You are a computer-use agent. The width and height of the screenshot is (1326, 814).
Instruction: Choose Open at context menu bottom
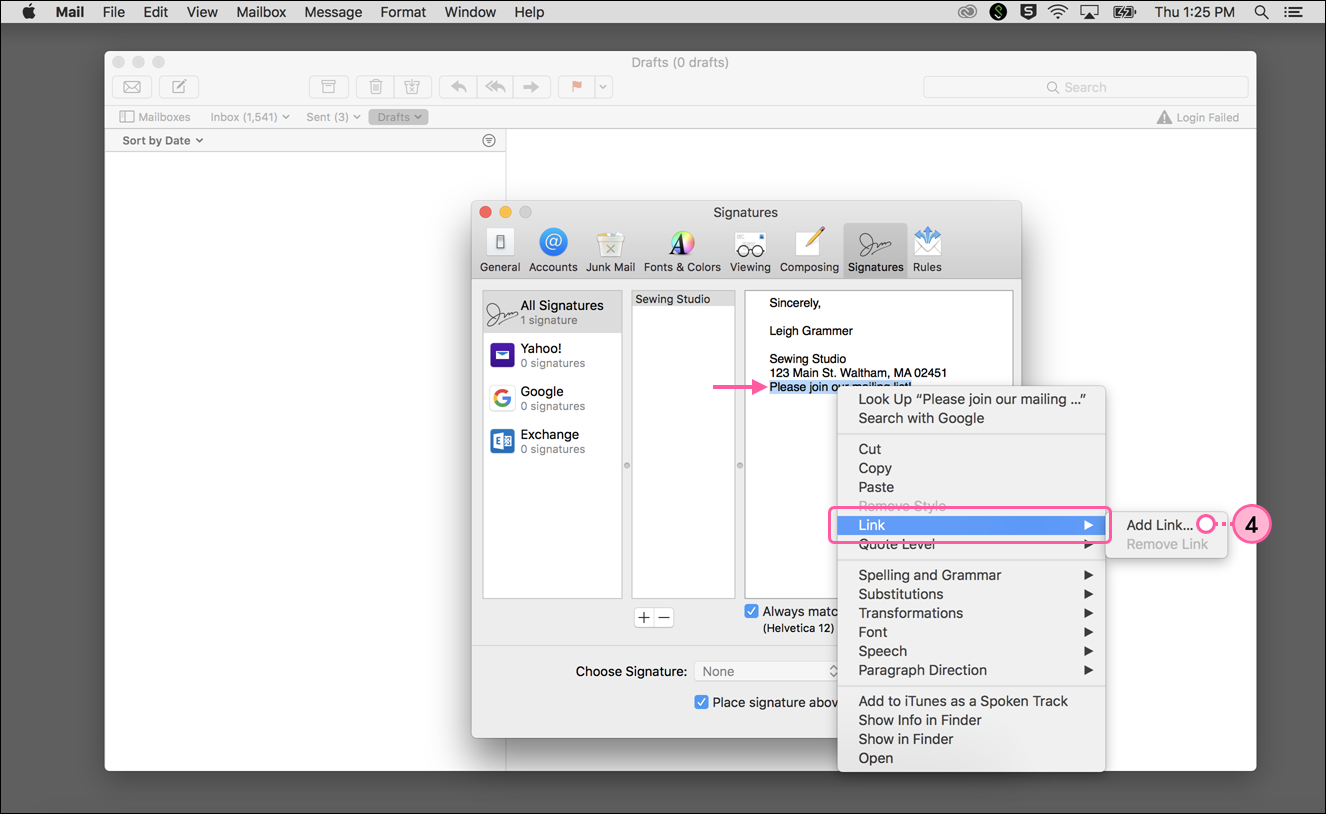(x=971, y=758)
